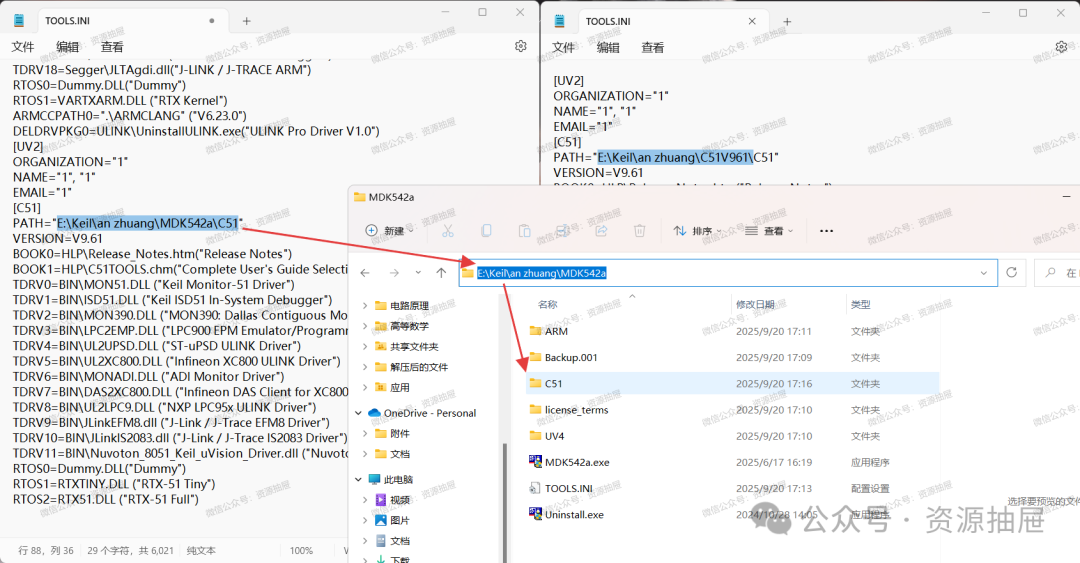1080x563 pixels.
Task: Click the Rename icon in Explorer toolbar
Action: [x=563, y=231]
